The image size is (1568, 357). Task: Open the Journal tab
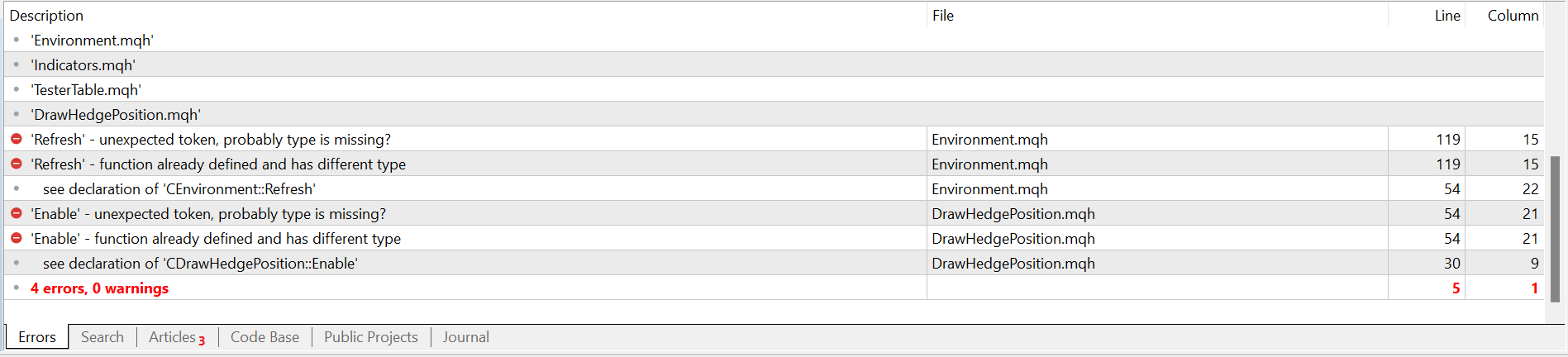tap(466, 337)
